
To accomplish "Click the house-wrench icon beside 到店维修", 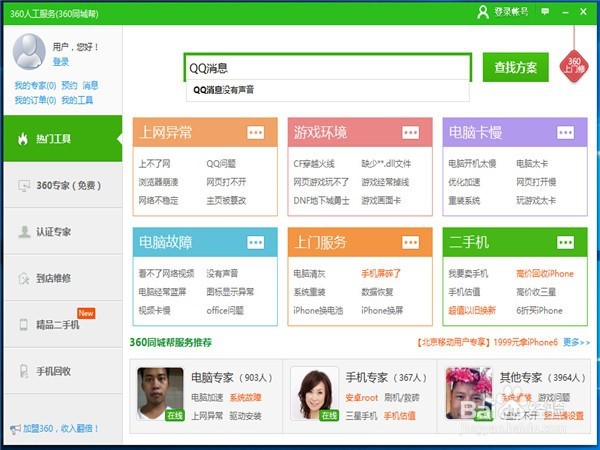I will 24,278.
